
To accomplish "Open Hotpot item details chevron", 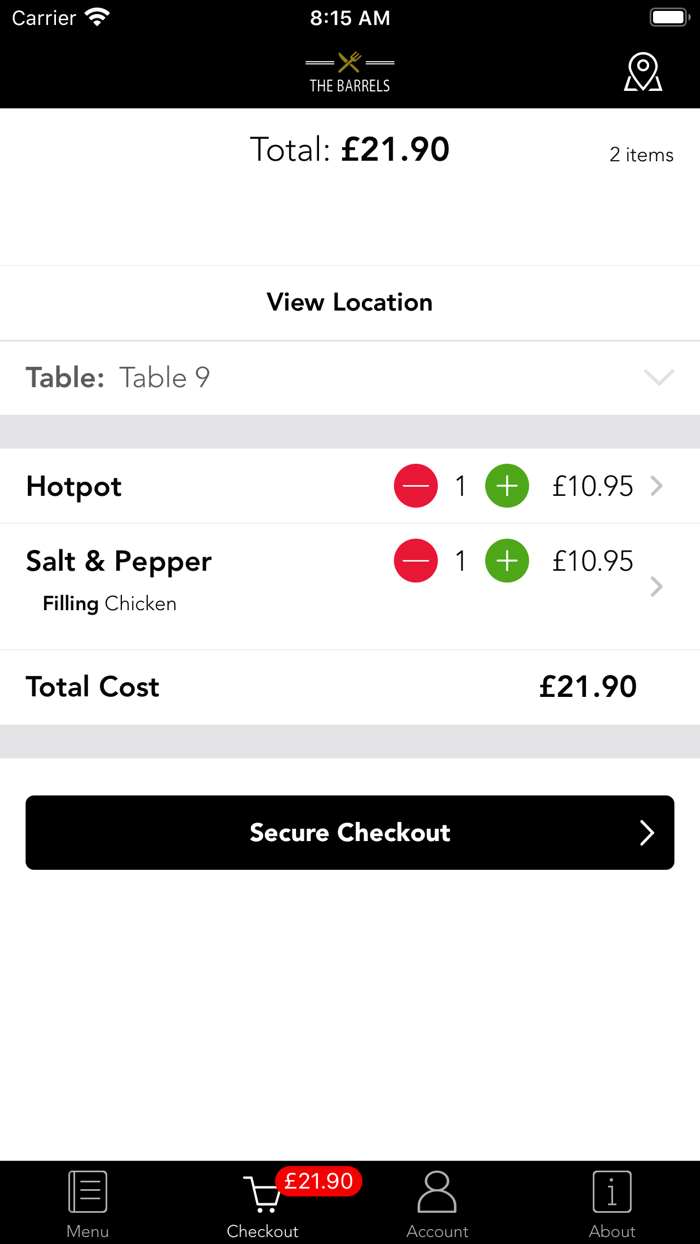I will (x=657, y=487).
